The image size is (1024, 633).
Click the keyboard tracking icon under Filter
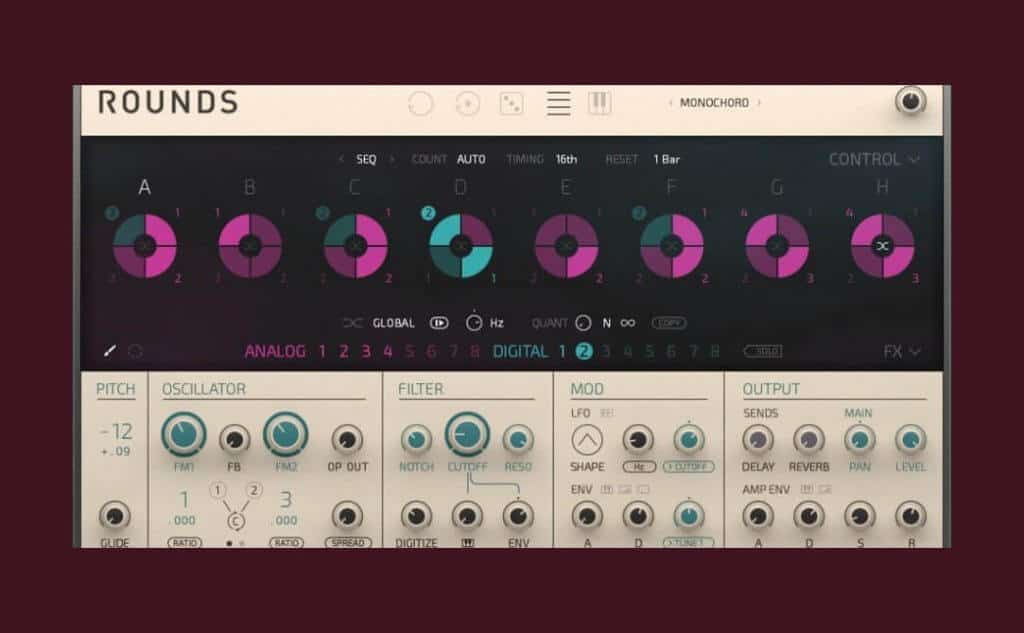468,543
